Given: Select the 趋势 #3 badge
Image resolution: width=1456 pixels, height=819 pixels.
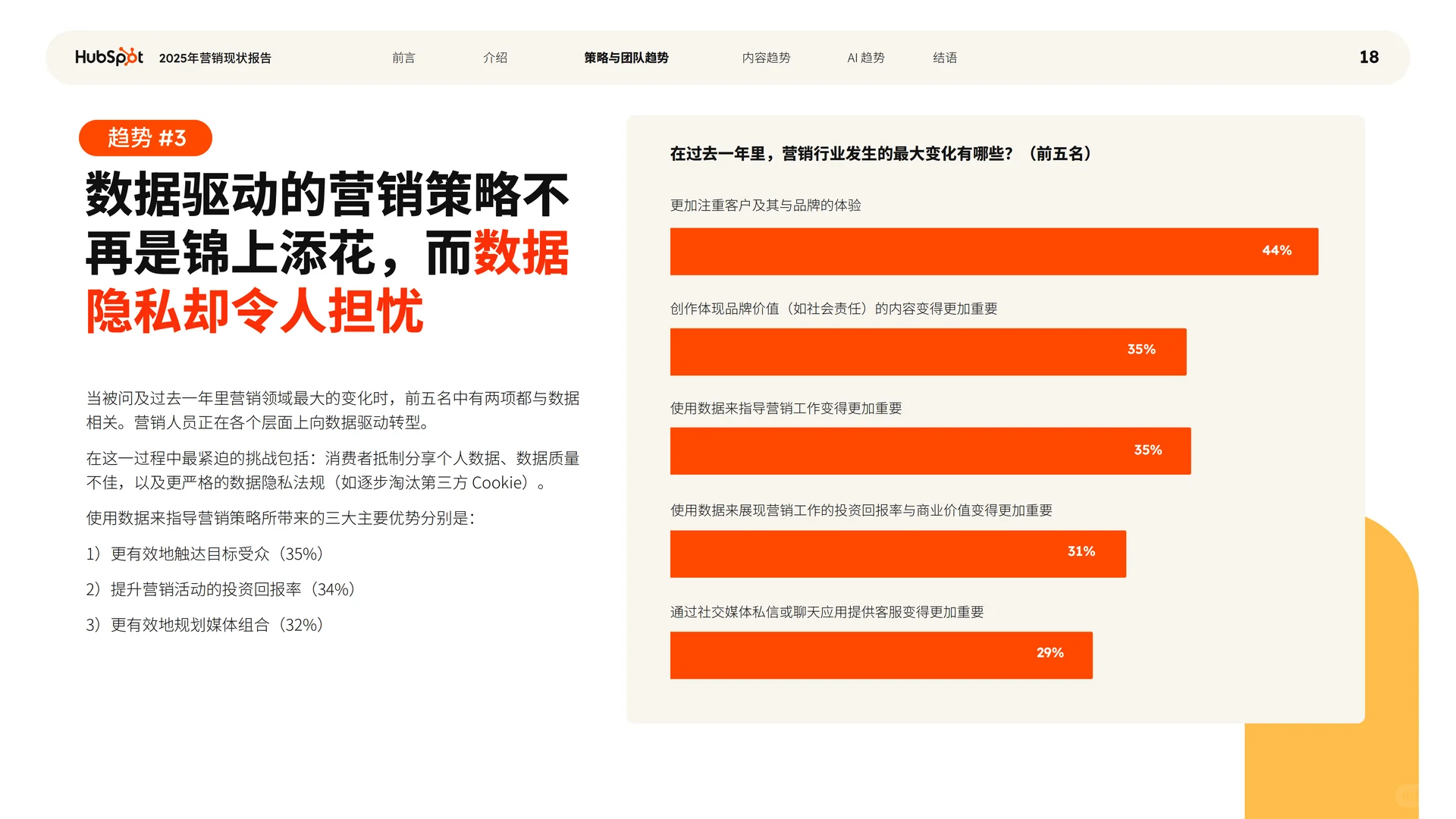Looking at the screenshot, I should point(146,137).
